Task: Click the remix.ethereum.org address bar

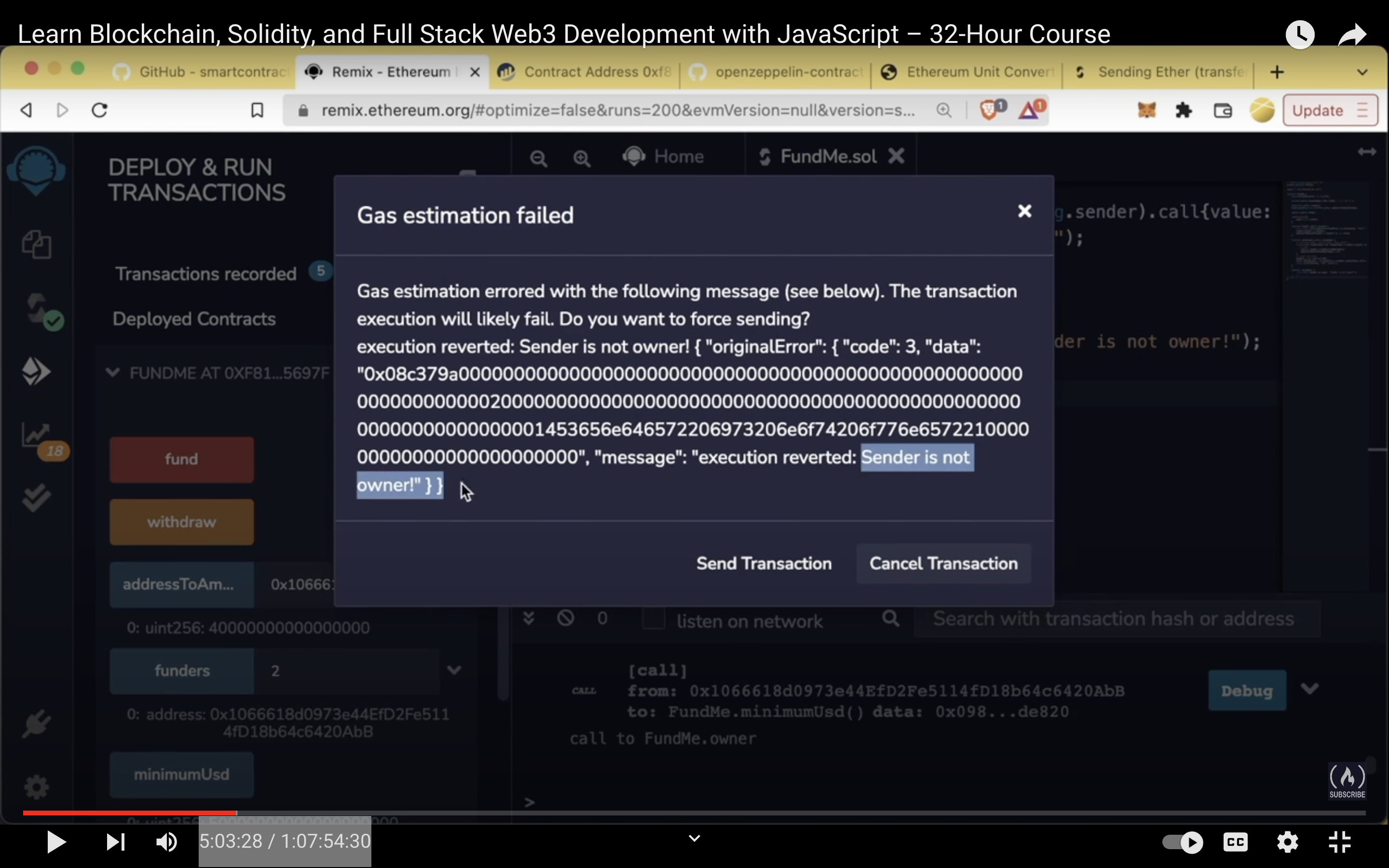Action: [x=618, y=110]
